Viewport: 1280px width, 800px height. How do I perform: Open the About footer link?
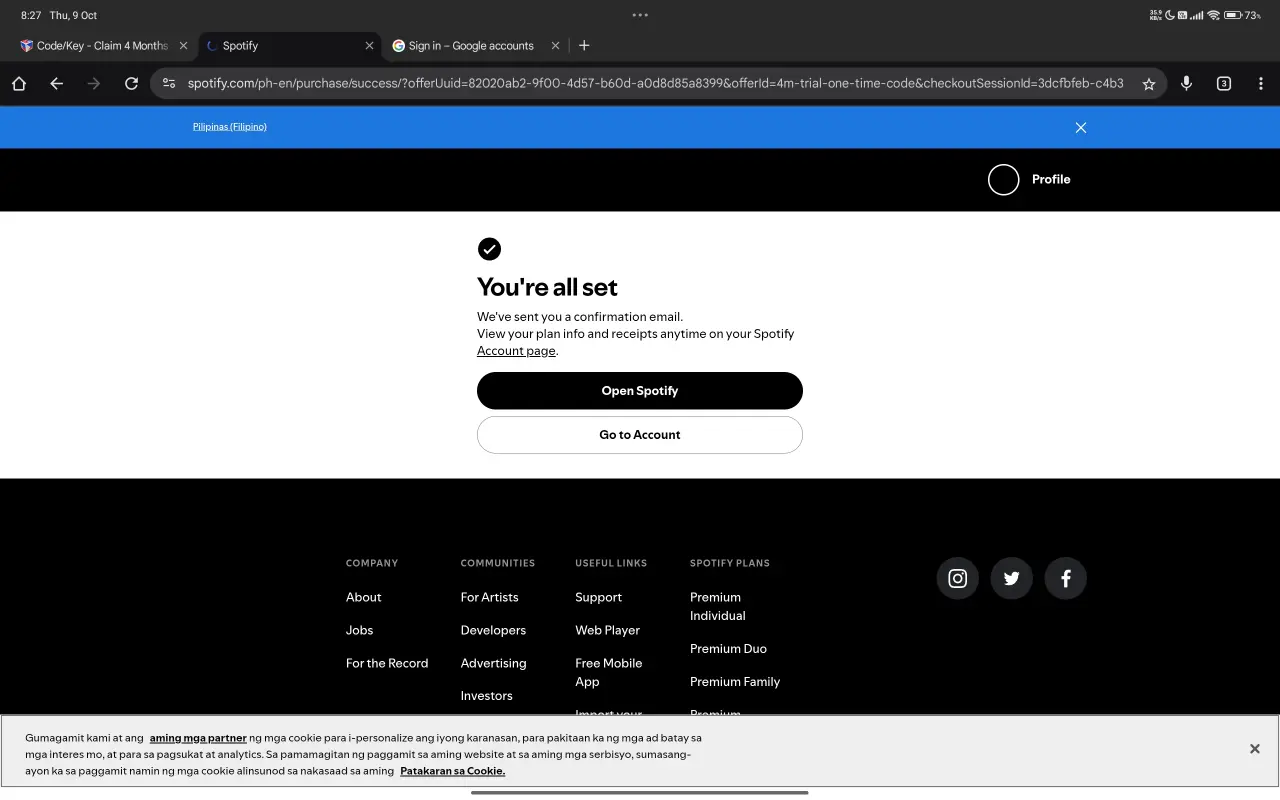pos(363,597)
